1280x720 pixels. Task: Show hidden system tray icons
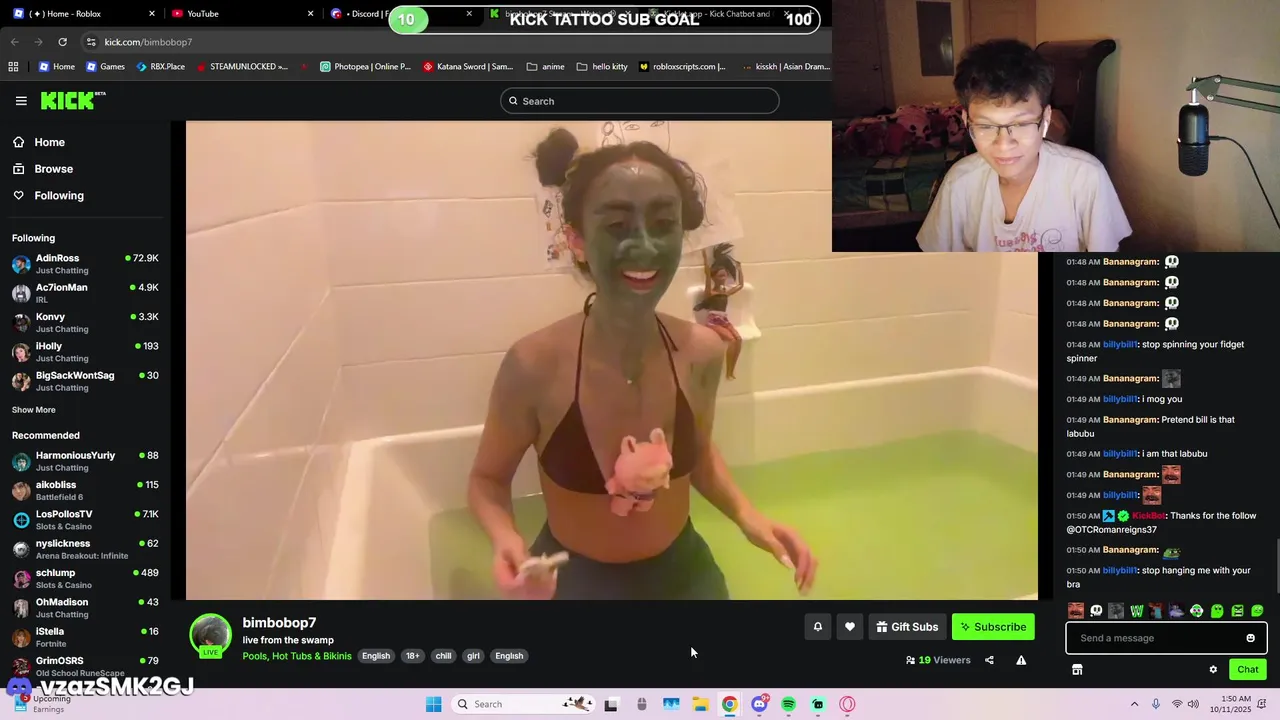[1134, 704]
